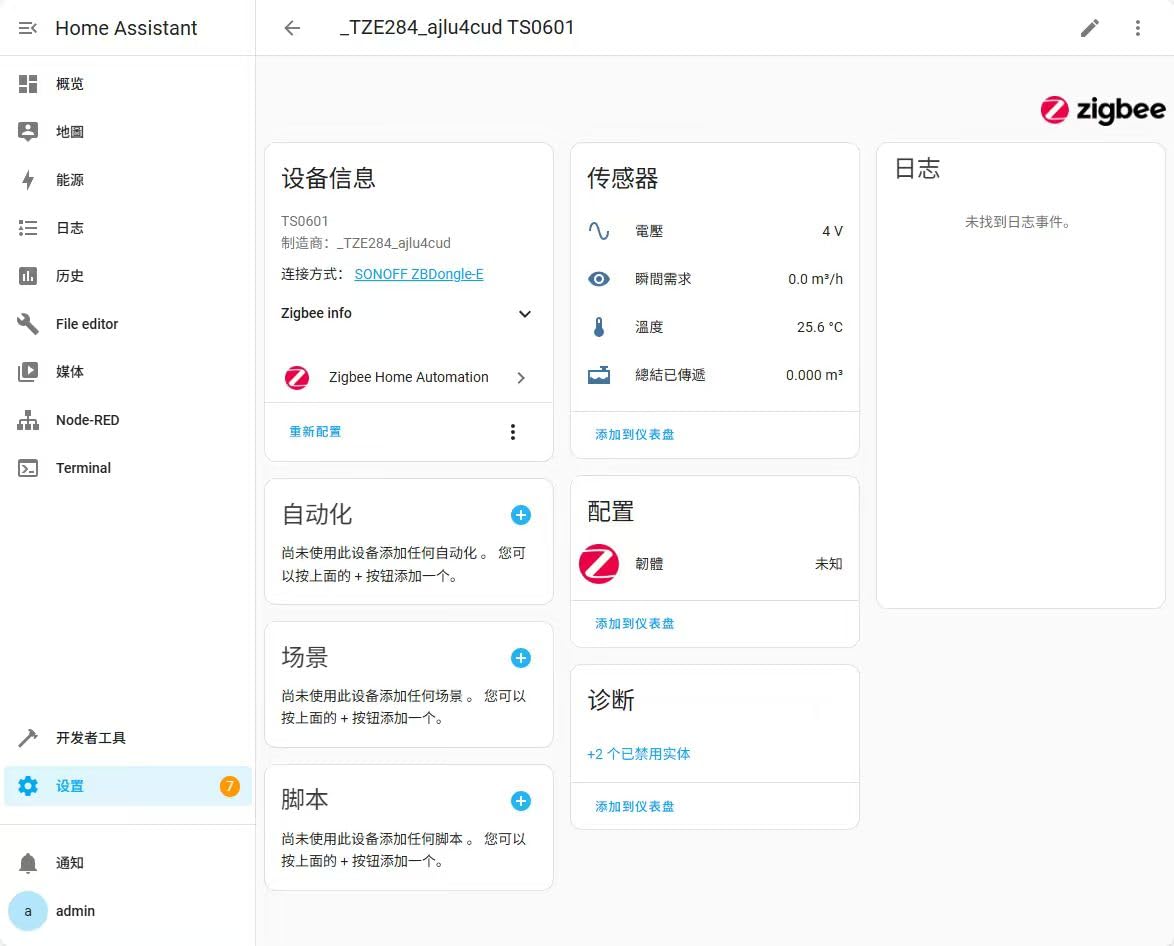The image size is (1174, 946).
Task: Collapse the sidebar with the menu icon
Action: coord(28,28)
